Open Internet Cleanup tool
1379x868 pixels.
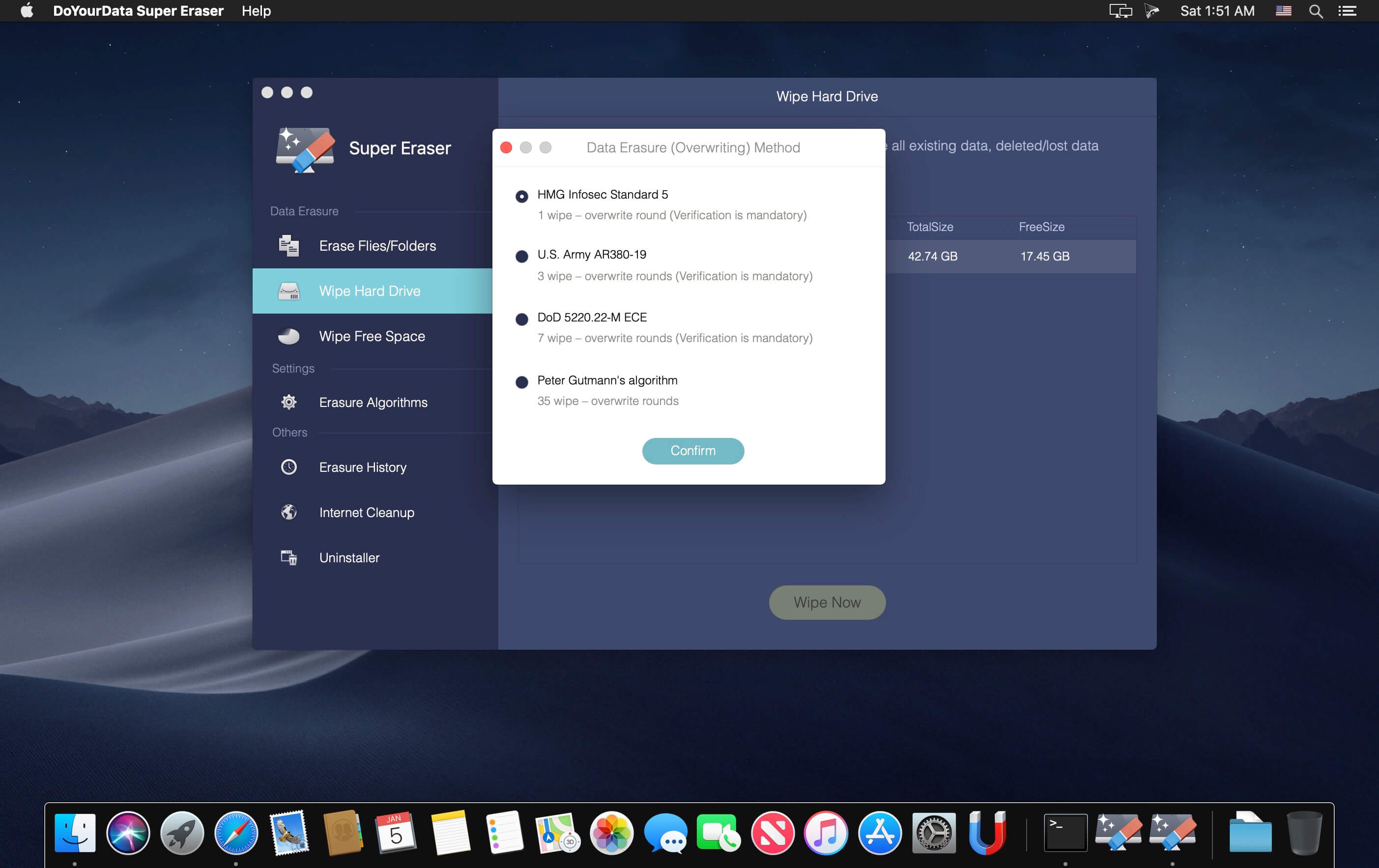tap(367, 512)
